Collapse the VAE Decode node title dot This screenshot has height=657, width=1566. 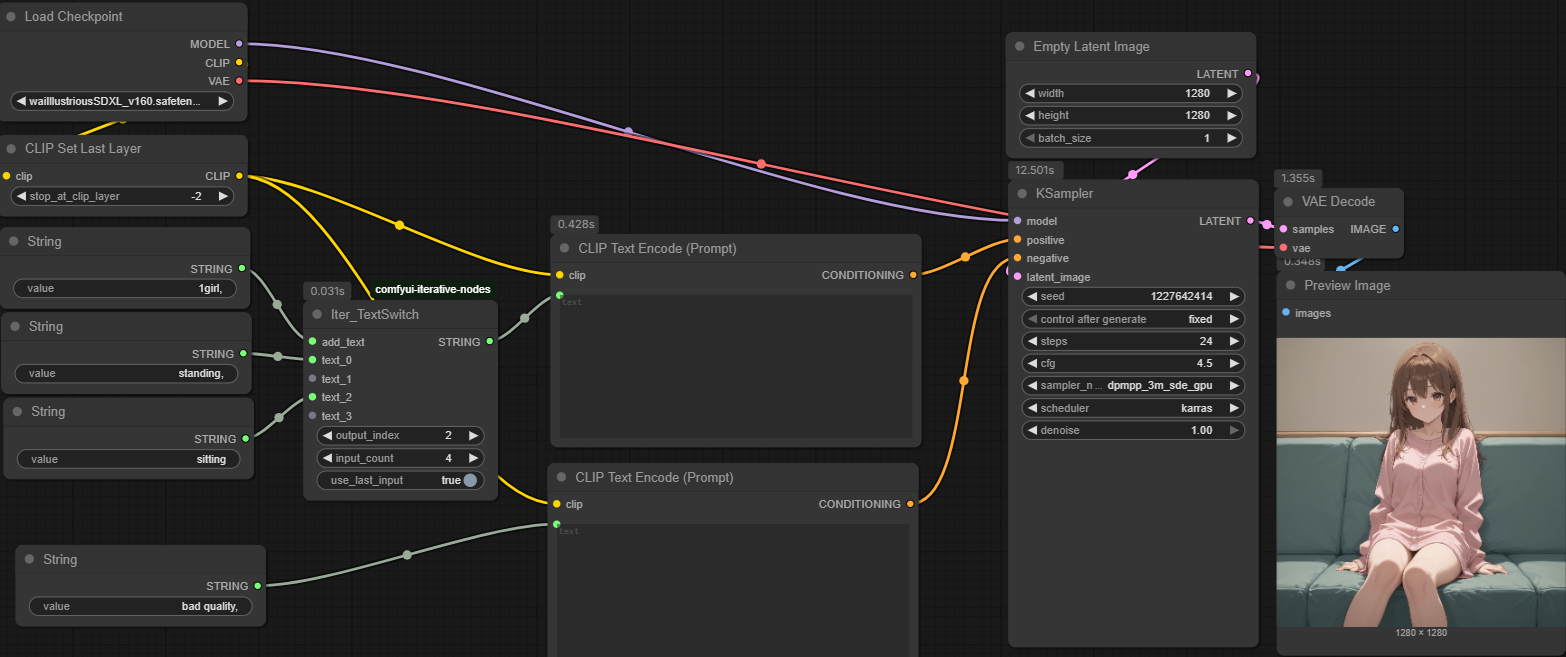[x=1288, y=201]
